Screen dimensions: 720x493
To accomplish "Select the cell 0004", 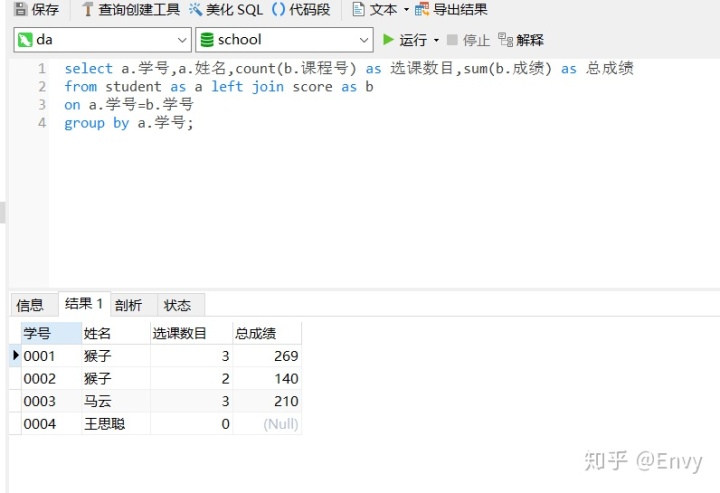I will click(x=51, y=423).
